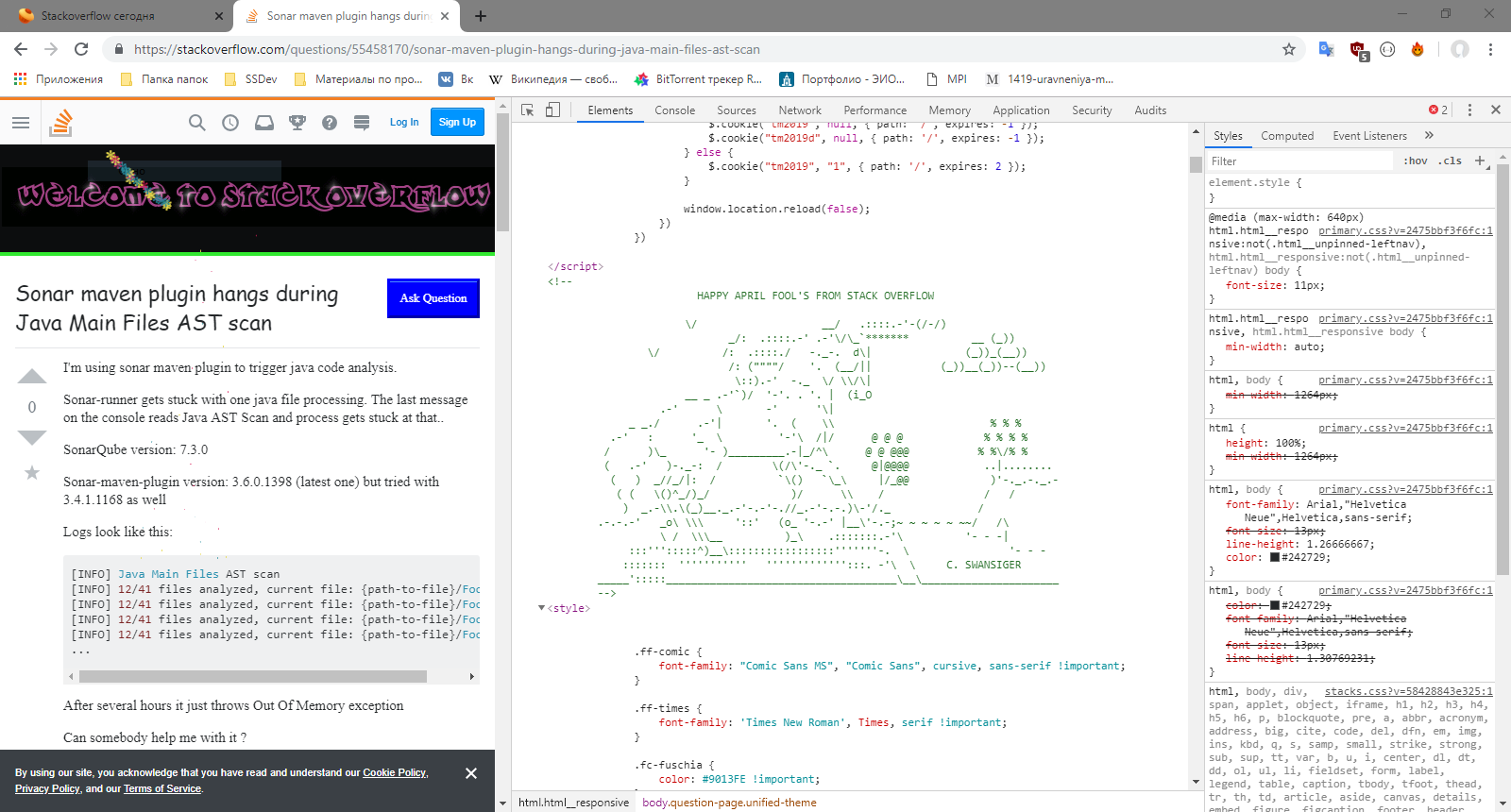Upvote the question with the up arrow
The image size is (1511, 812).
[32, 376]
